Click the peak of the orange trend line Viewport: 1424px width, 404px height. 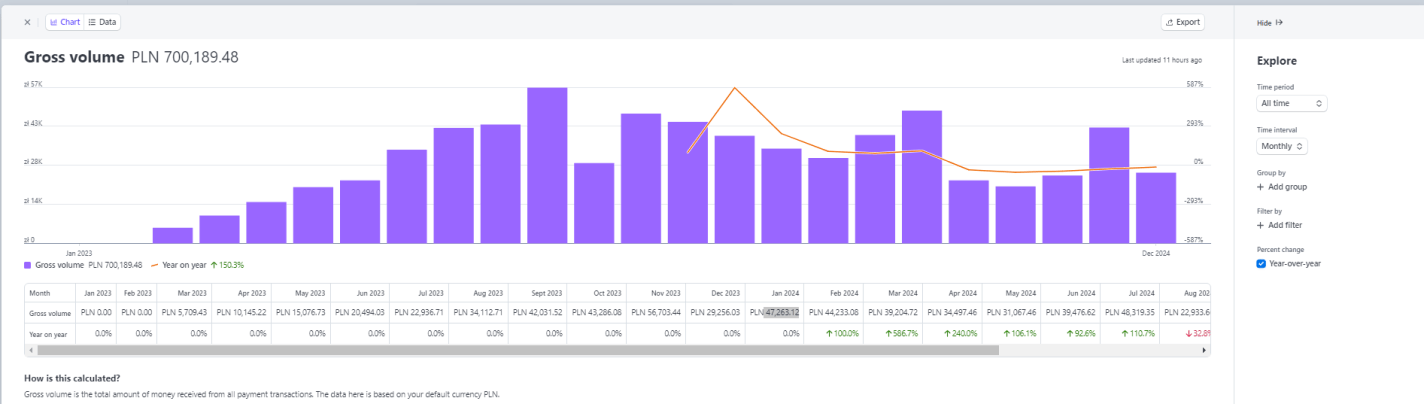coord(735,88)
